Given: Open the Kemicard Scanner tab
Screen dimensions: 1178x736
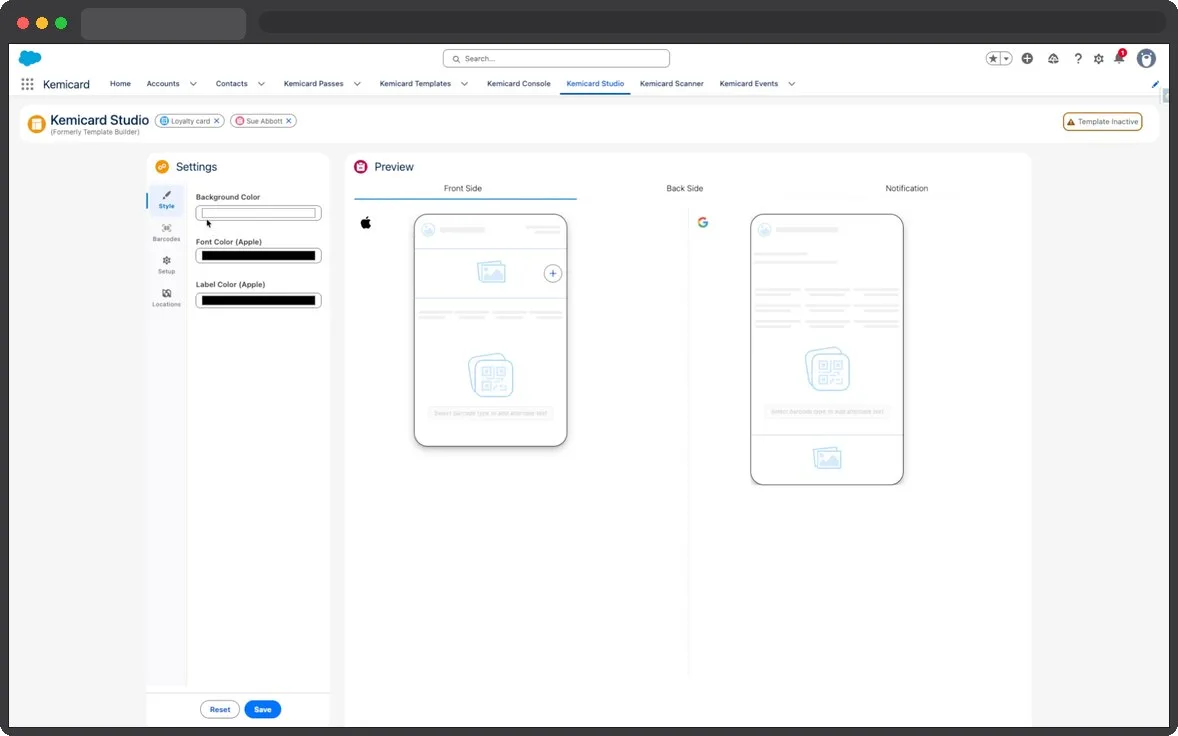Looking at the screenshot, I should [672, 83].
